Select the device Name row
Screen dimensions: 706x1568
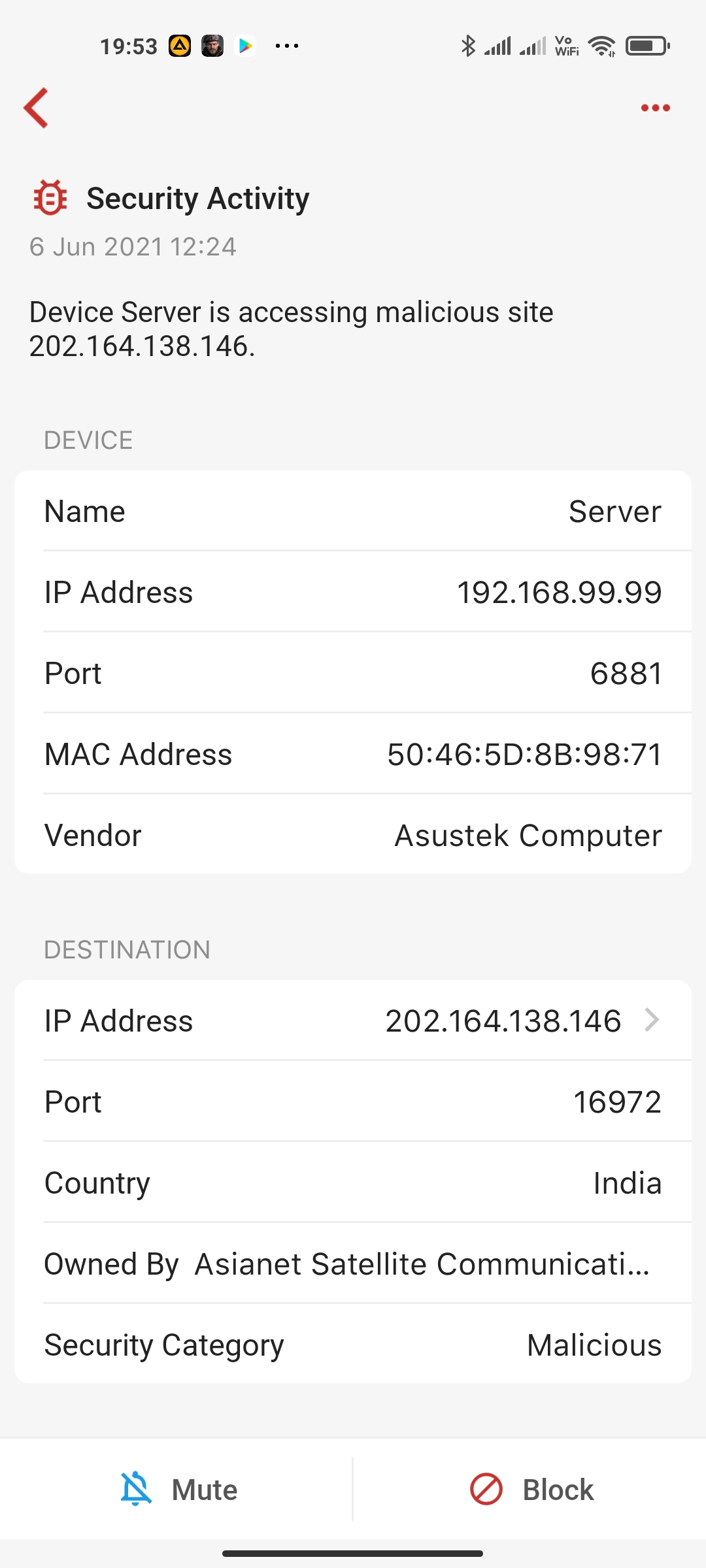(353, 511)
